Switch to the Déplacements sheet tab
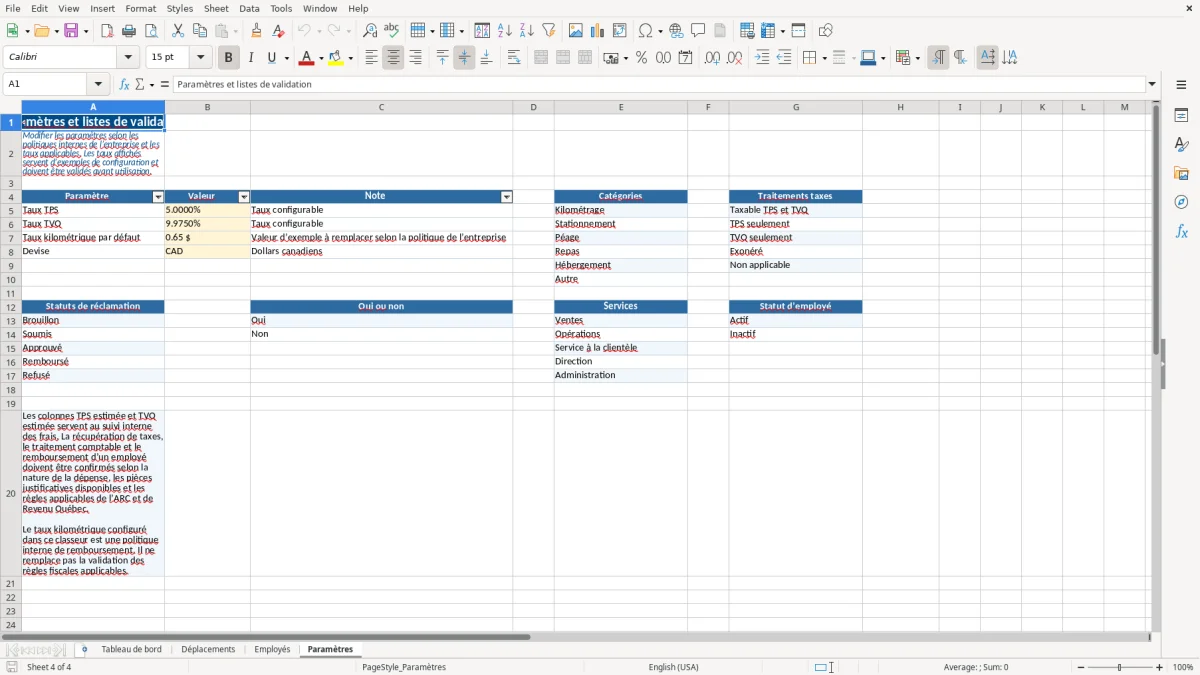1200x675 pixels. click(x=208, y=649)
